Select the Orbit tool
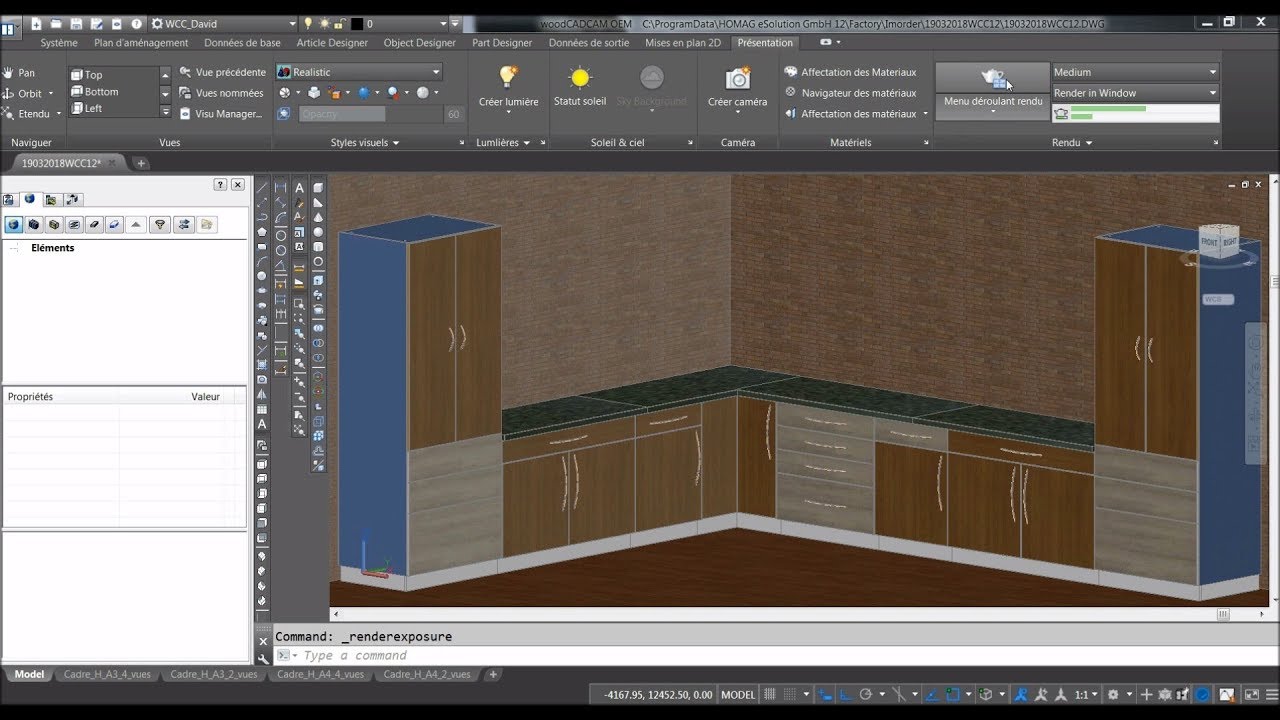1280x720 pixels. tap(22, 94)
